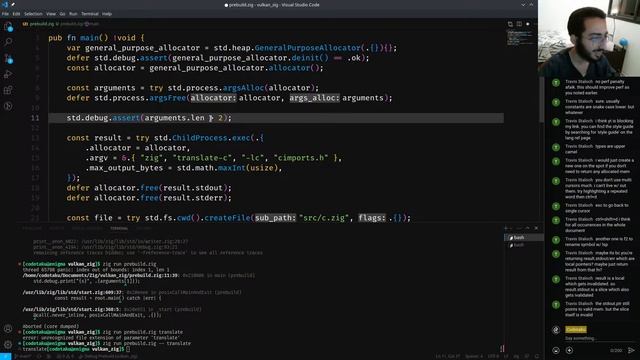Open the Terminal menu

(90, 14)
